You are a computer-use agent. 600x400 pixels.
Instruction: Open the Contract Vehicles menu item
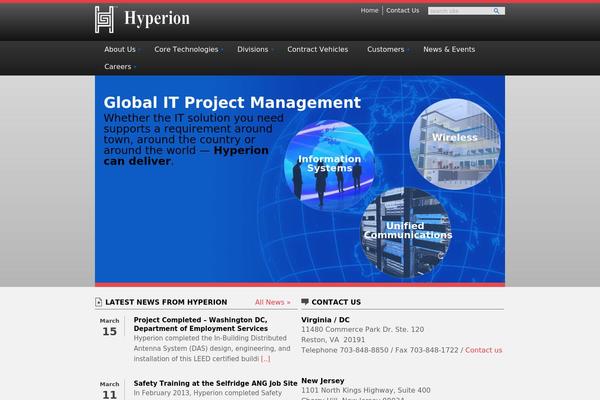[318, 49]
